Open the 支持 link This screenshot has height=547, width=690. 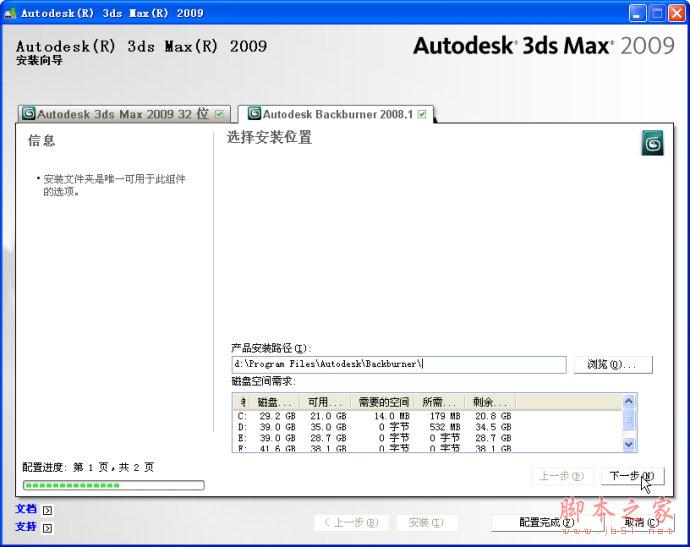(26, 527)
